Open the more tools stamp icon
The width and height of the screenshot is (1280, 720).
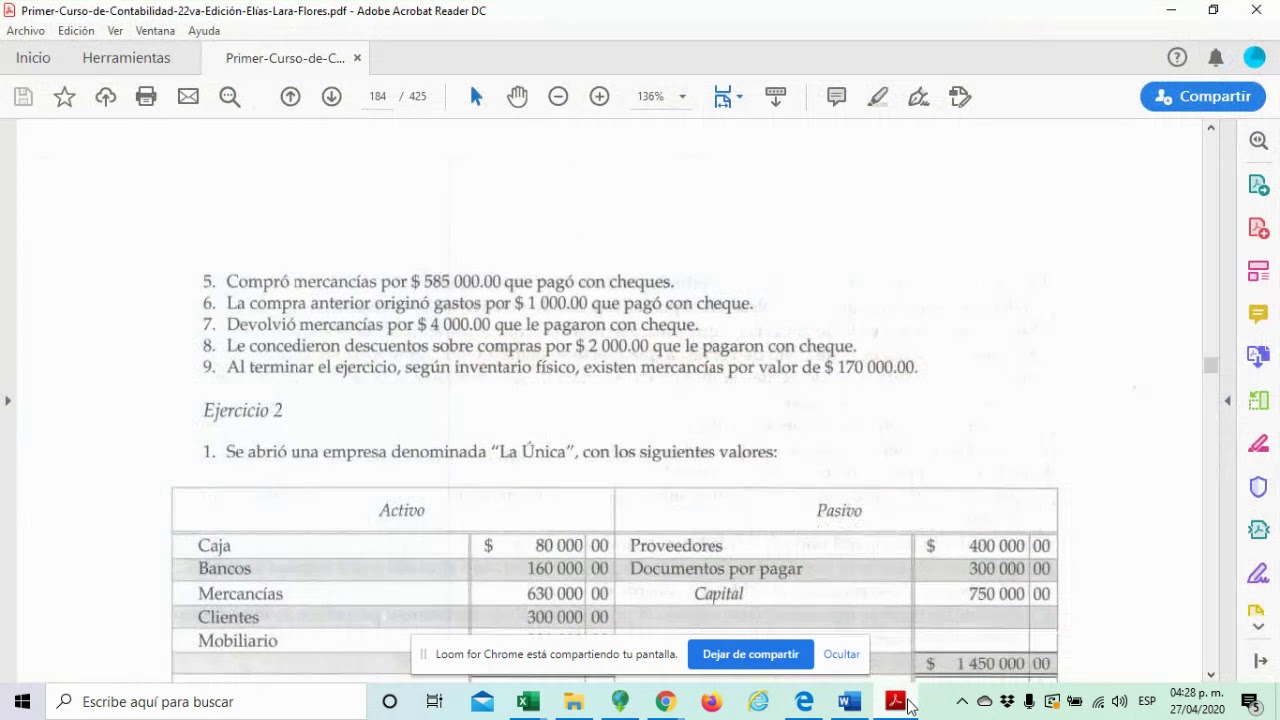pos(960,97)
